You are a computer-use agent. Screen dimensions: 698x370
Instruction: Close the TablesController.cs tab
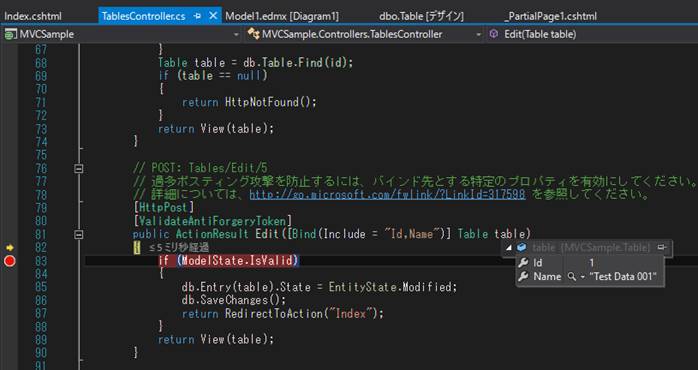tap(213, 16)
